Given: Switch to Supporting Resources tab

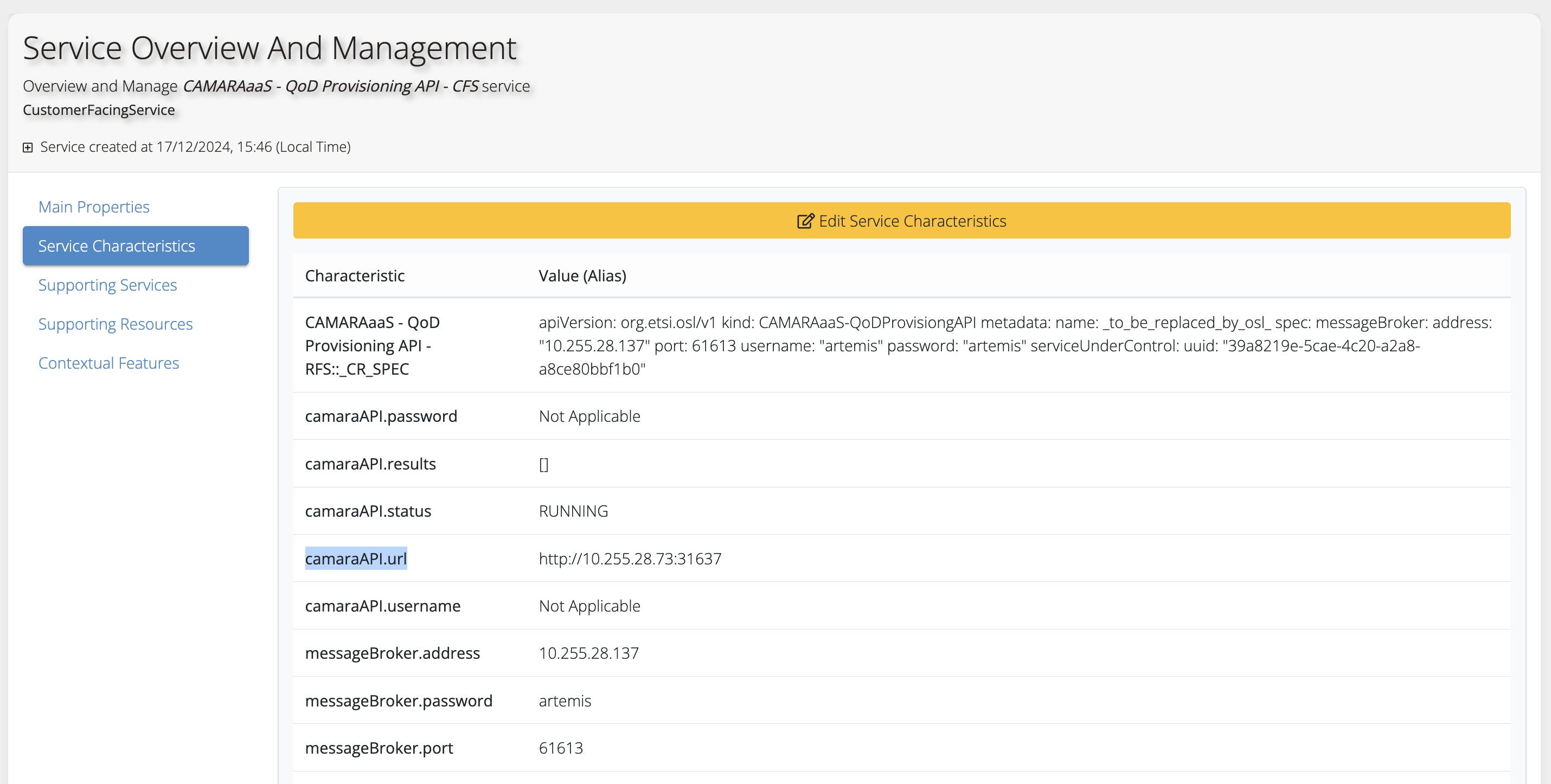Looking at the screenshot, I should pyautogui.click(x=115, y=324).
